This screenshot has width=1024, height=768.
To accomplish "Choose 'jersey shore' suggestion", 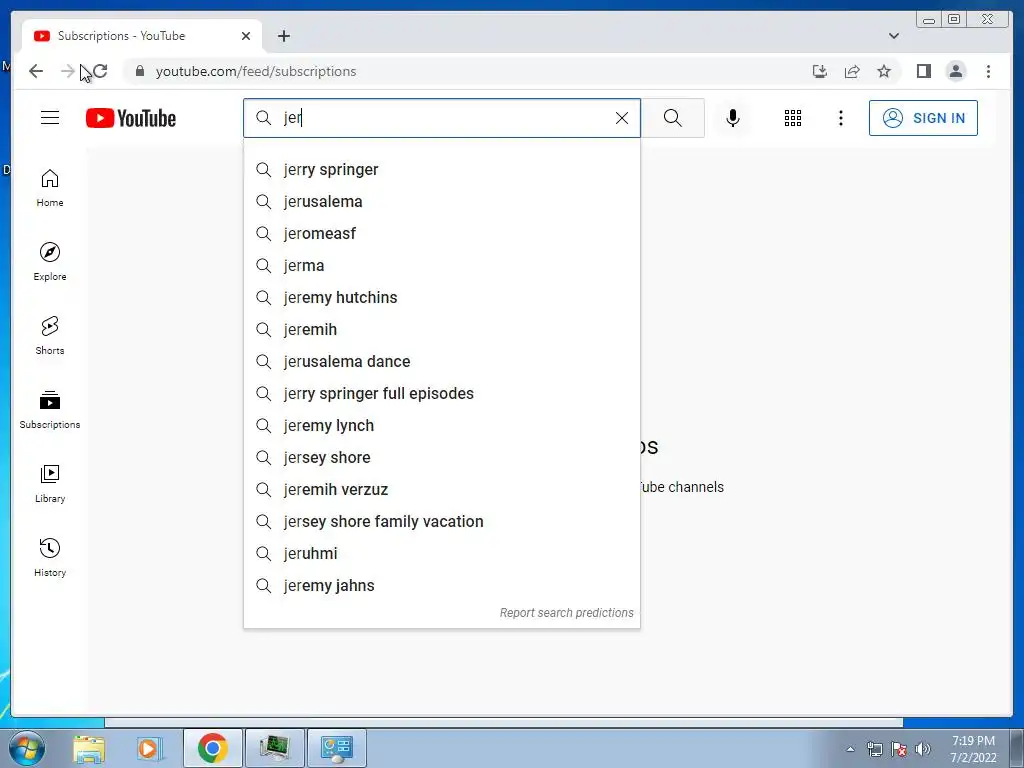I will [441, 458].
